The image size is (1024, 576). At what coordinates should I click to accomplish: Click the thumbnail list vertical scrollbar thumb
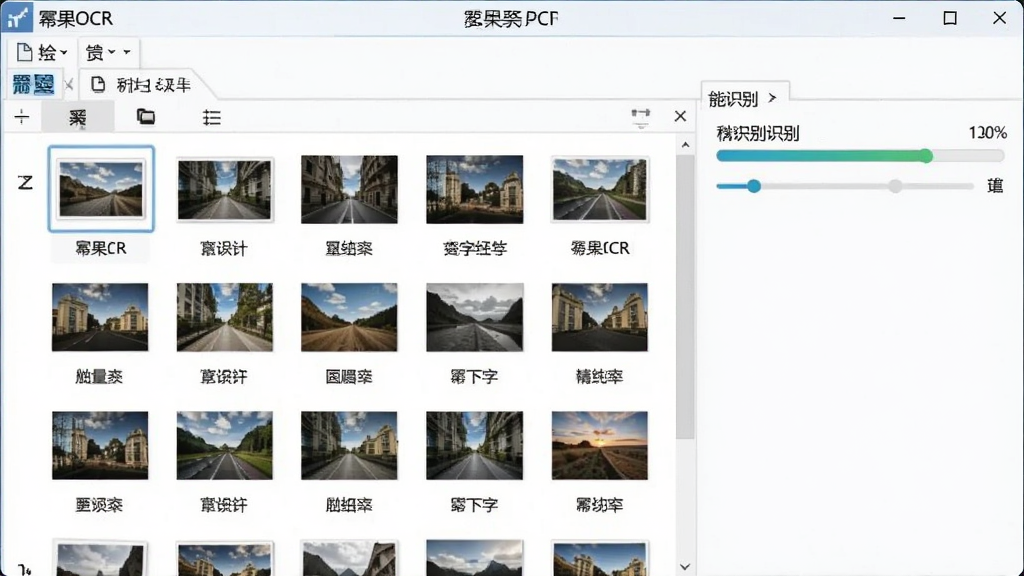click(685, 296)
